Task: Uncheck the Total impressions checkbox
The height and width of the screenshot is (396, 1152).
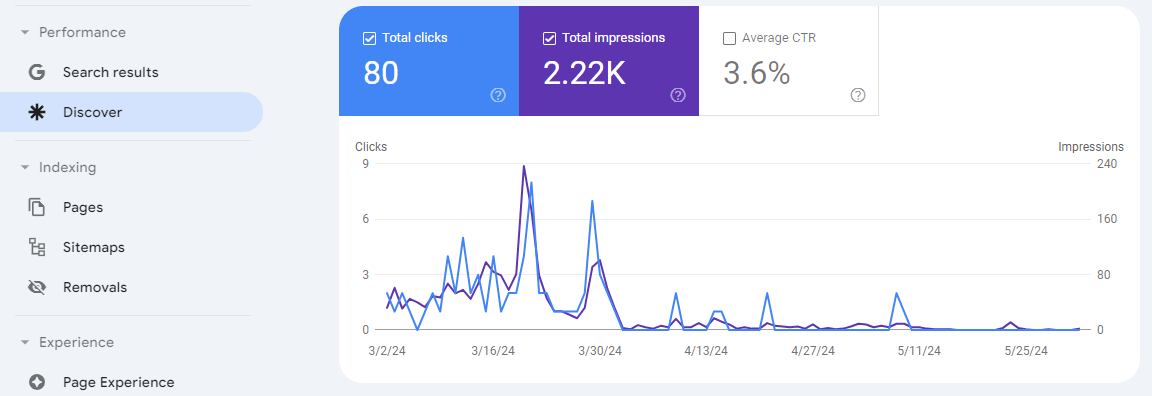Action: click(550, 38)
